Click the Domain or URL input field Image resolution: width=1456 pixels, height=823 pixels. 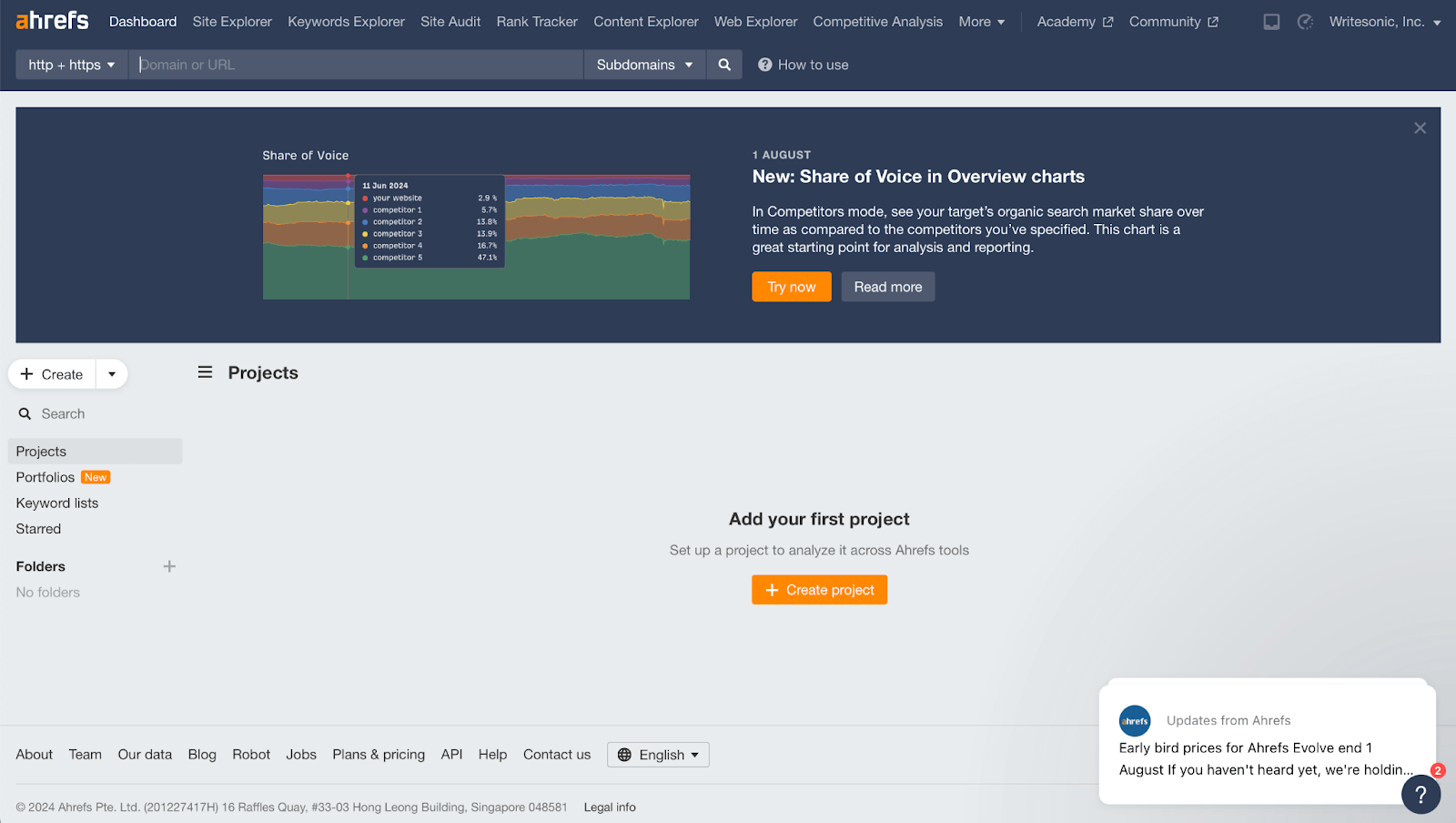click(355, 64)
